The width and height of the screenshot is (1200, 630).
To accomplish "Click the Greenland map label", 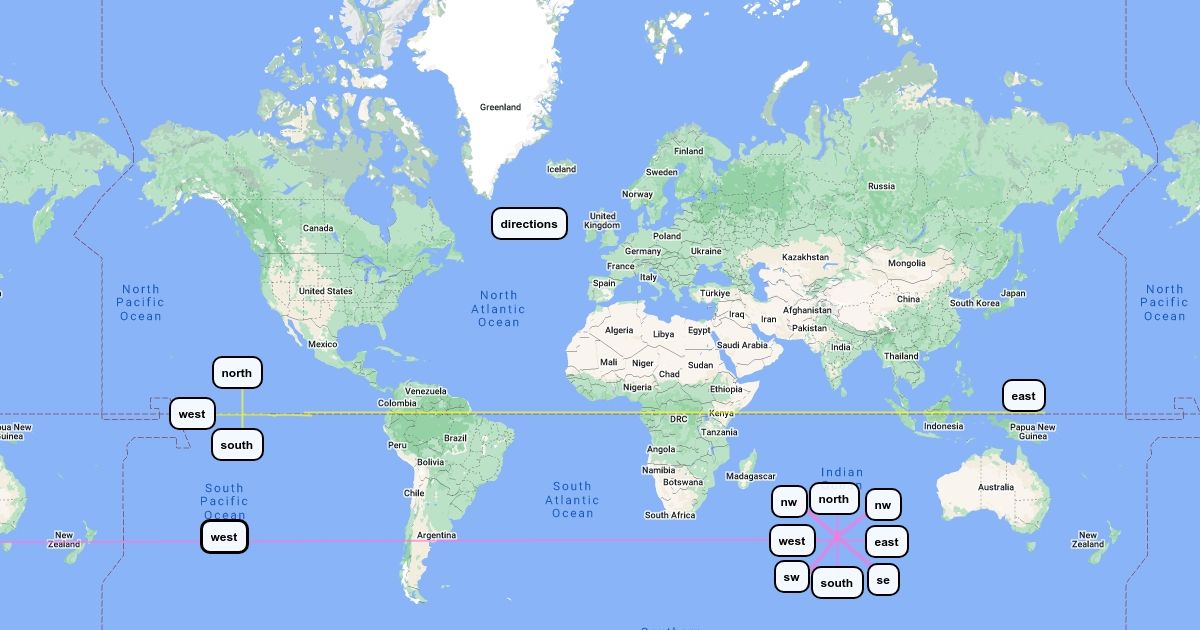I will [x=500, y=107].
